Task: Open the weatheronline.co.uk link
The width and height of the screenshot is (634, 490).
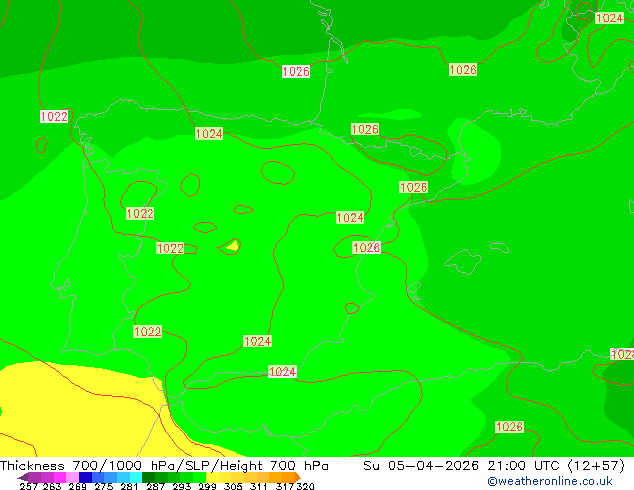Action: (x=550, y=481)
